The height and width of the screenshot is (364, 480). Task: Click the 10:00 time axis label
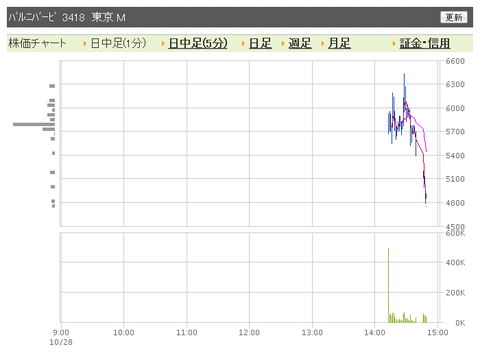click(124, 332)
